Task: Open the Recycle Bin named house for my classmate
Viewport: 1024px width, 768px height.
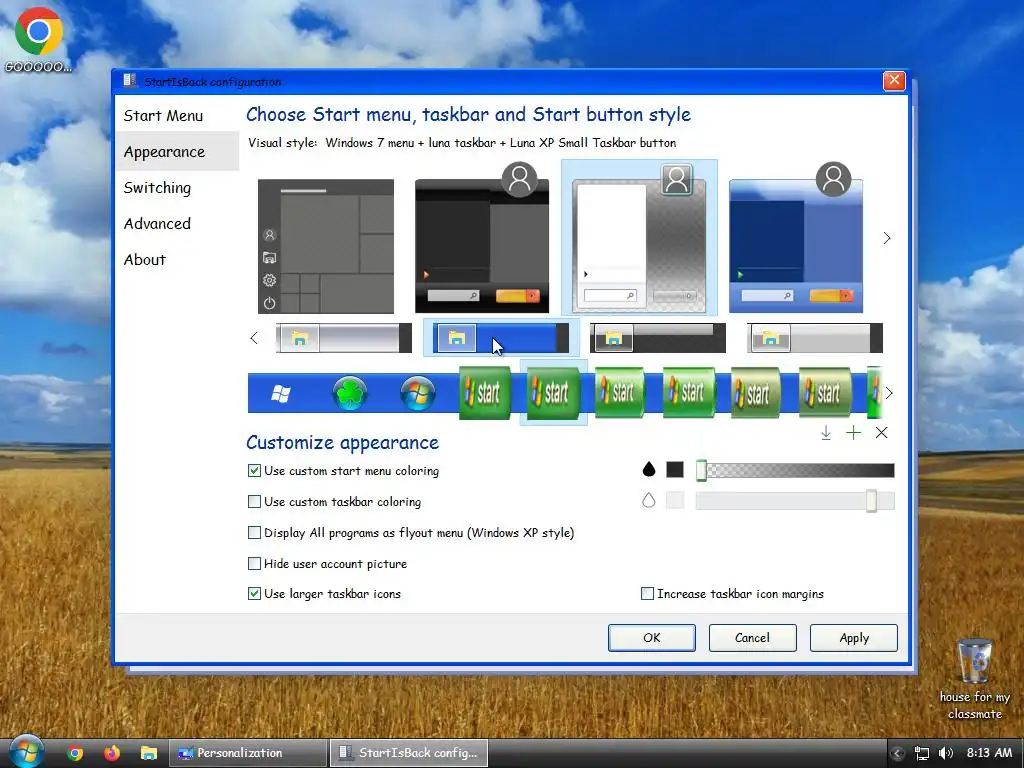Action: pyautogui.click(x=974, y=679)
